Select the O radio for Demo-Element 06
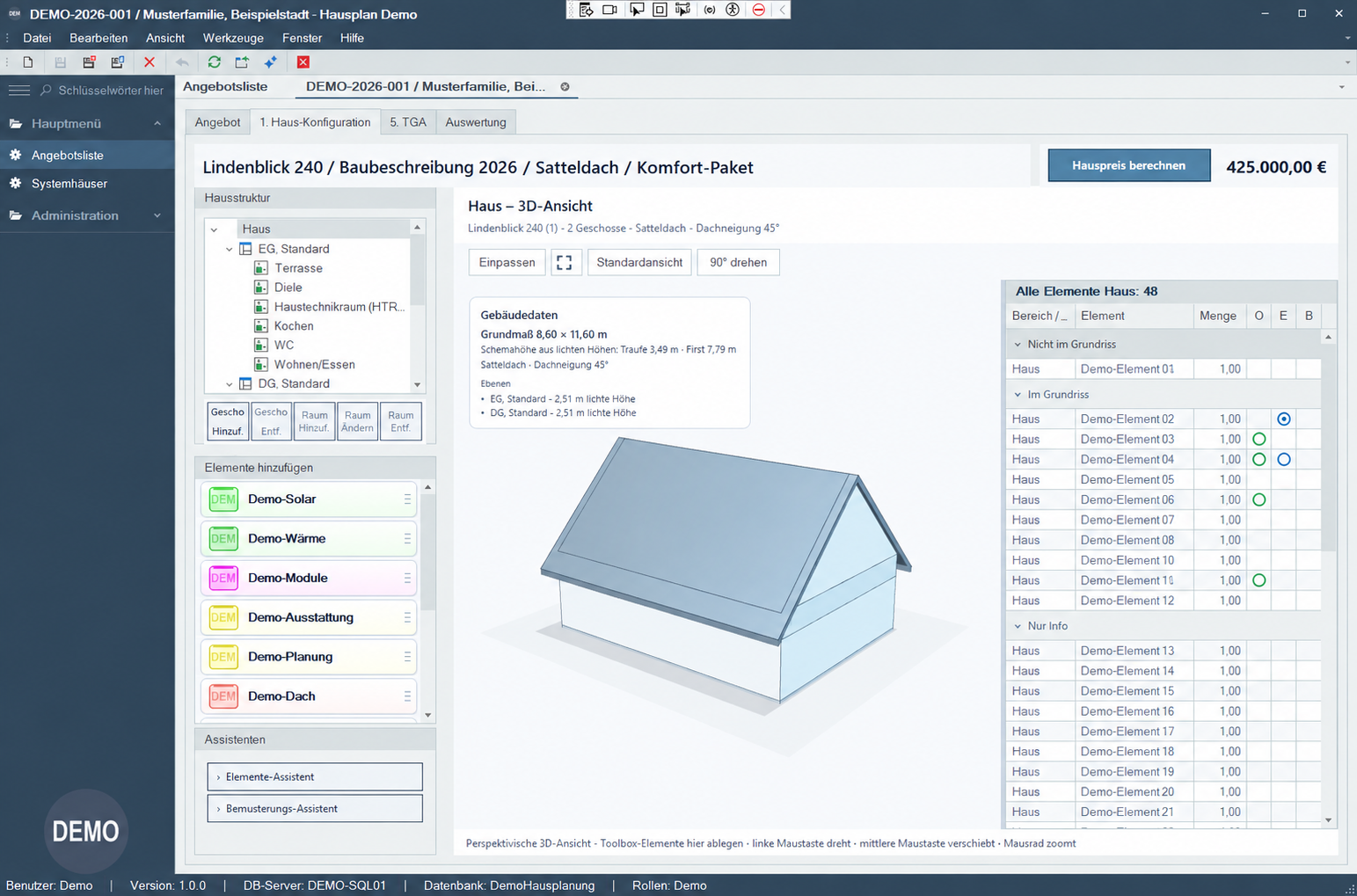1357x896 pixels. [x=1259, y=500]
